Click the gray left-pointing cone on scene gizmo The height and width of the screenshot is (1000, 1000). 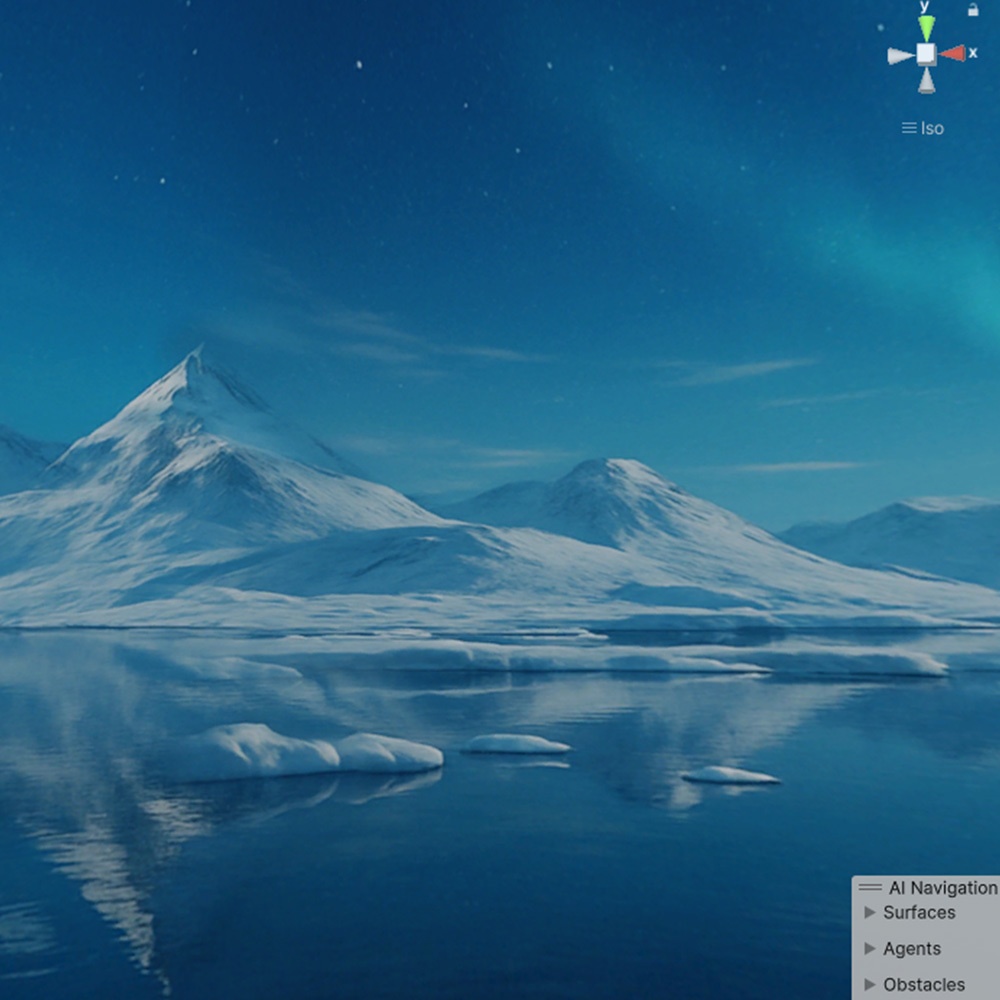pos(901,56)
